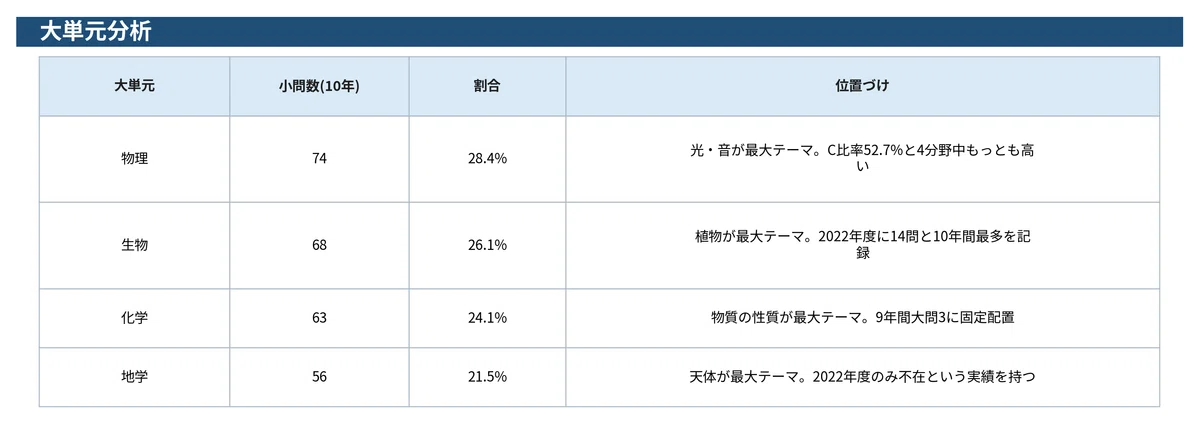1200x434 pixels.
Task: Click the 光・音が最大テーマ description text
Action: 862,159
